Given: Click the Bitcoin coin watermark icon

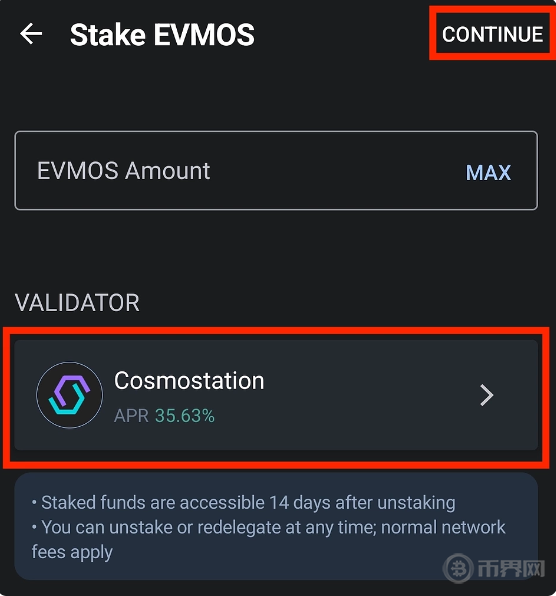Looking at the screenshot, I should pos(458,569).
